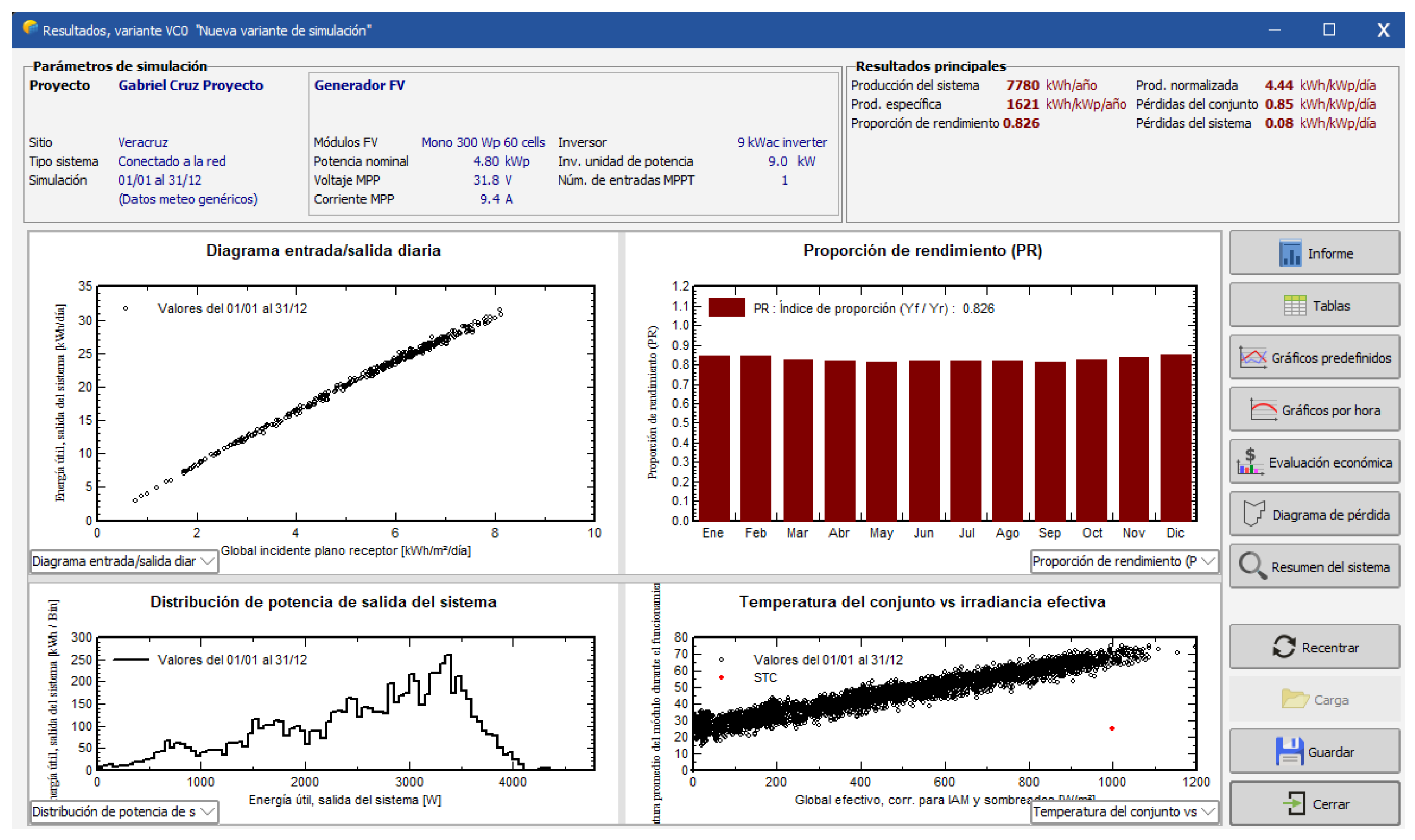Click the Gabriel Cruz Proyecto project name

[190, 86]
